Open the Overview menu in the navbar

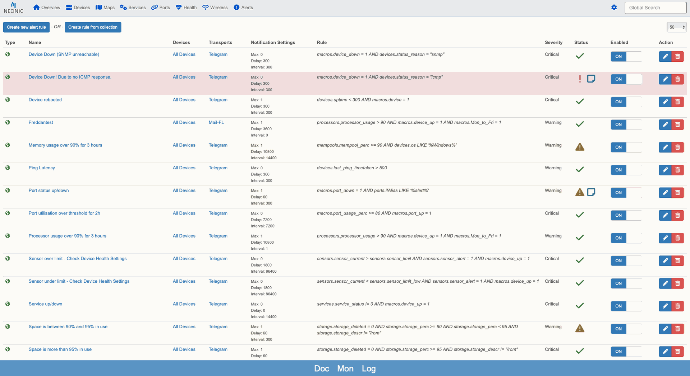tap(47, 7)
